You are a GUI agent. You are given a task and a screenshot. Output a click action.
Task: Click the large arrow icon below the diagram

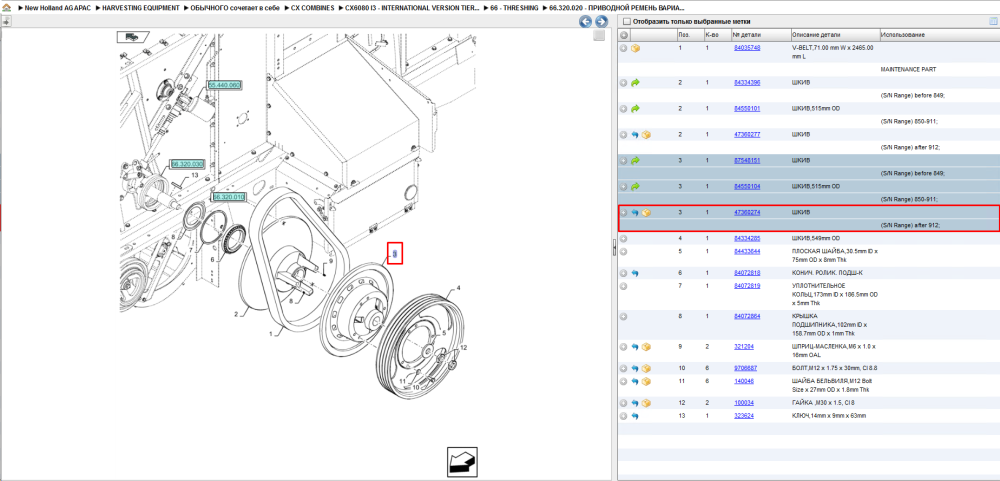(x=462, y=462)
